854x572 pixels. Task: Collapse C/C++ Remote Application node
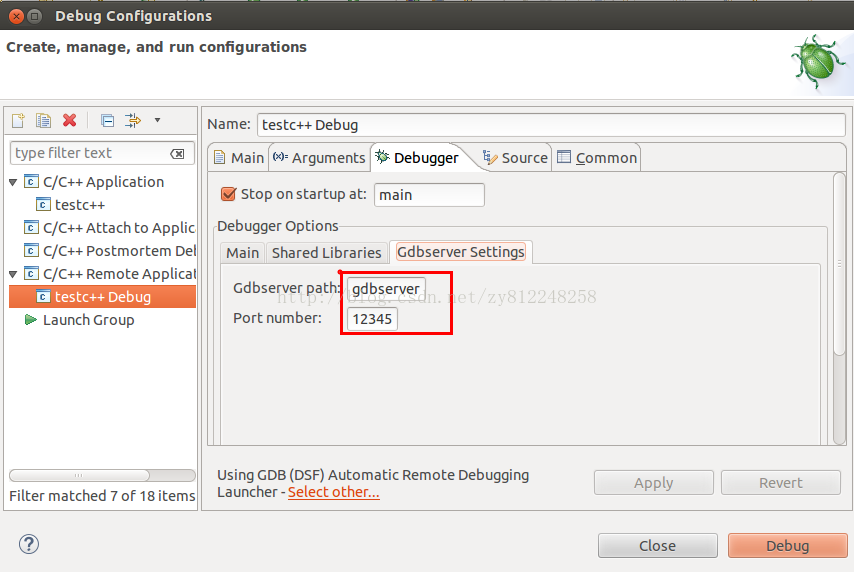click(x=13, y=275)
